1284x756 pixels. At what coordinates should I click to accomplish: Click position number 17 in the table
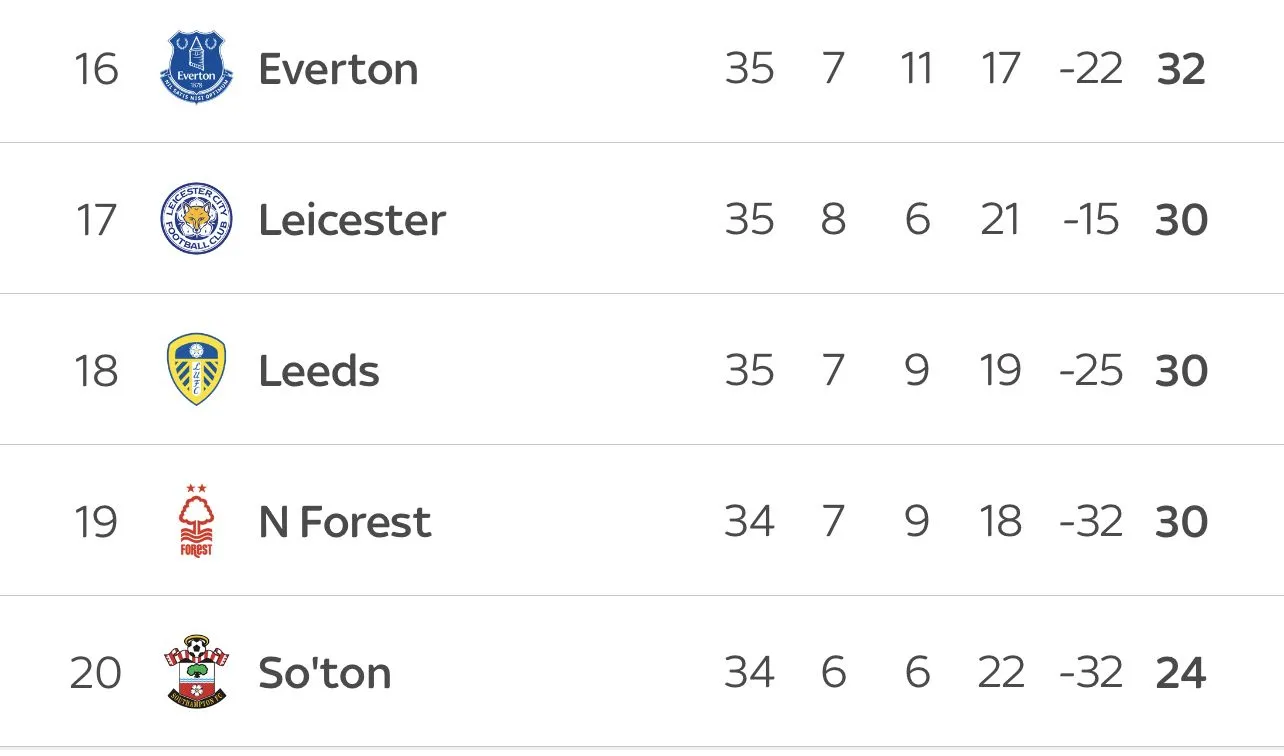pos(96,220)
